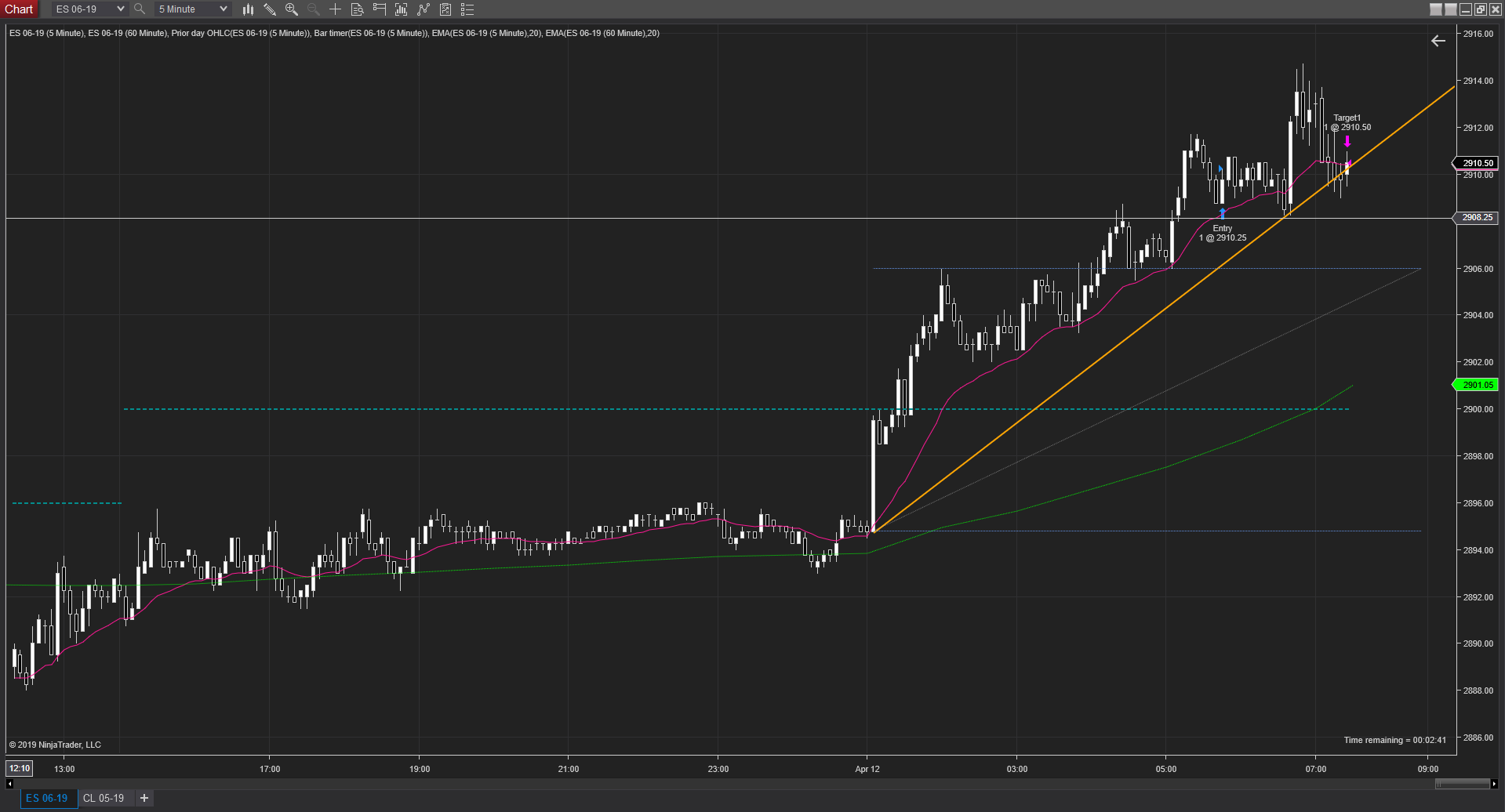Click the 2019 NinjaTrader, LLC copyright text
The image size is (1505, 812).
[x=55, y=745]
